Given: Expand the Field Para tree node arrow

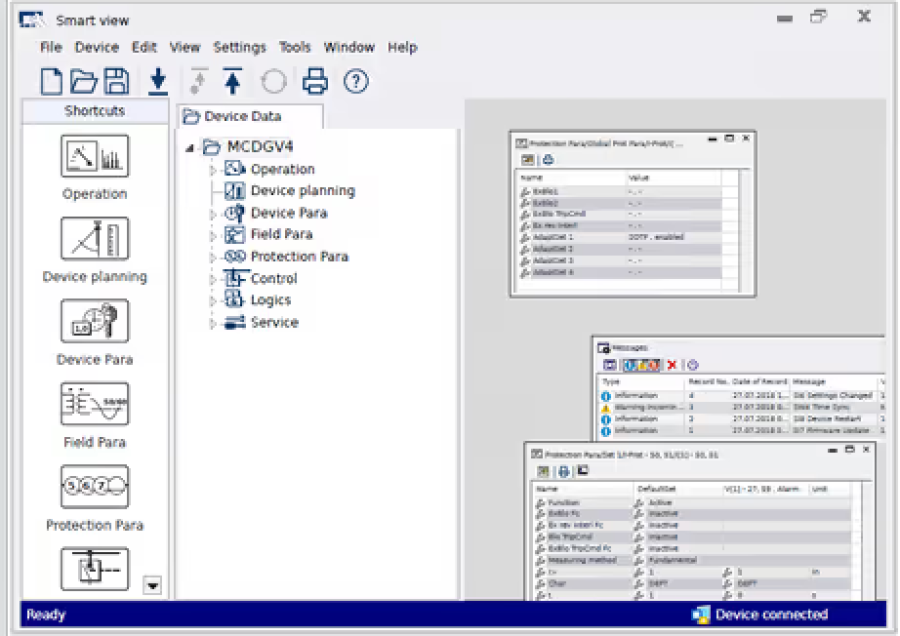Looking at the screenshot, I should pos(212,235).
